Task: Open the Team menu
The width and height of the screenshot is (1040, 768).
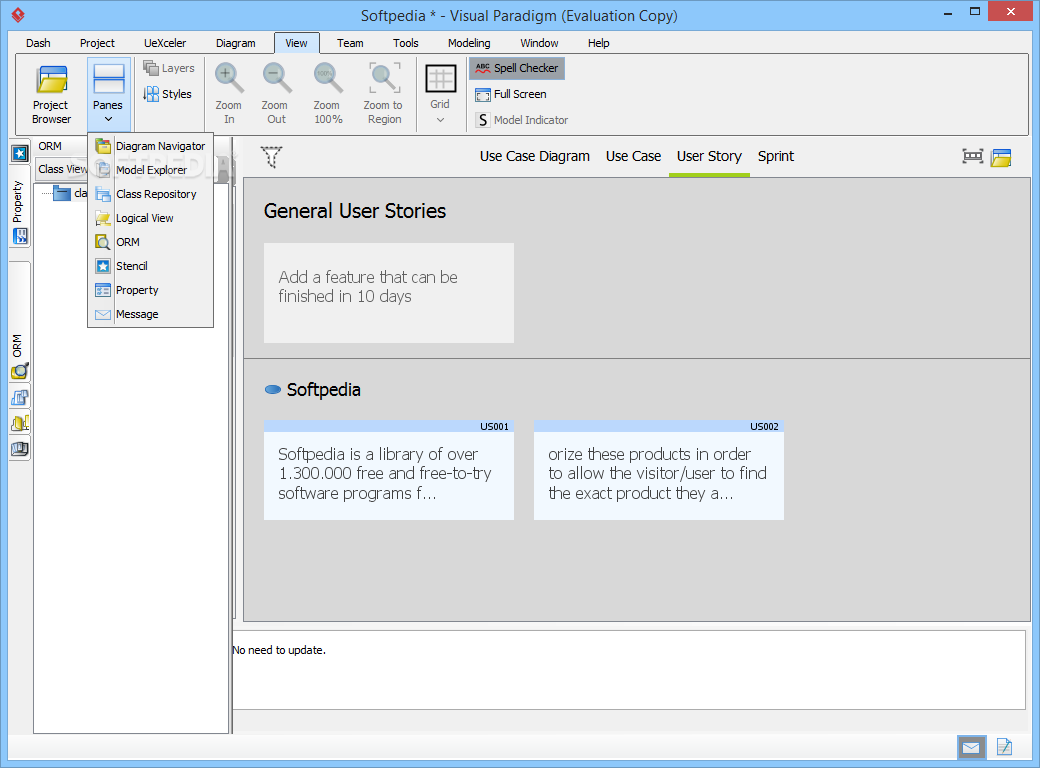Action: (350, 43)
